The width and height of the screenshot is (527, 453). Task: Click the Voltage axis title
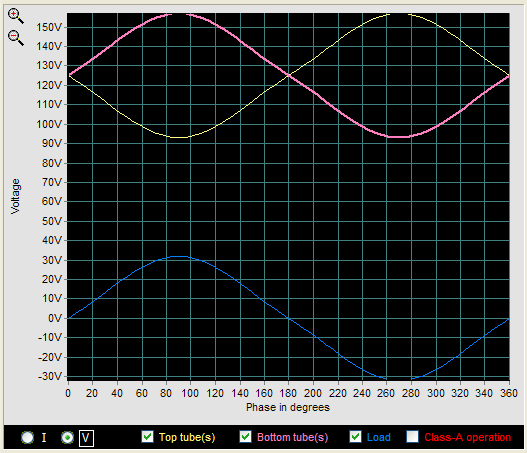point(15,196)
